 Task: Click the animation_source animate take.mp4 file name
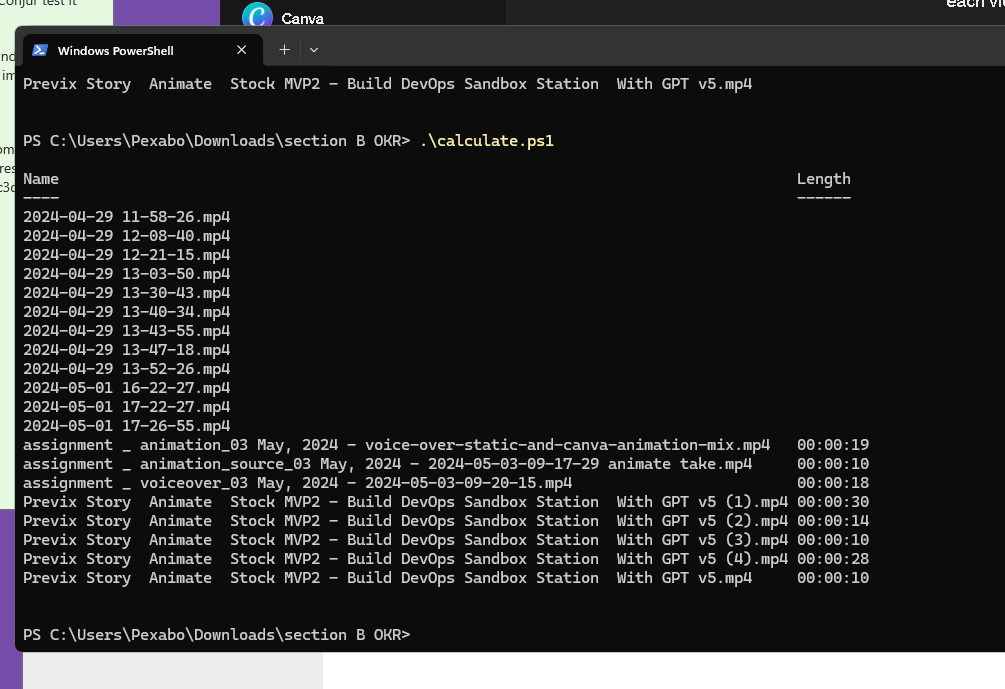(x=387, y=464)
